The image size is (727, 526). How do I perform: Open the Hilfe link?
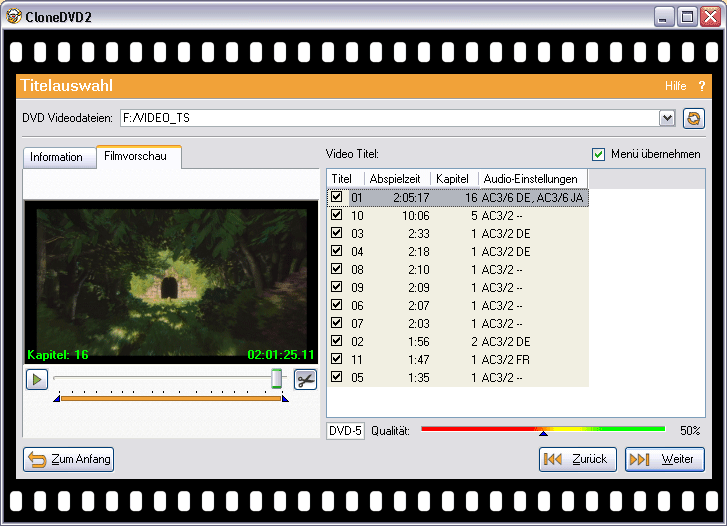pos(676,86)
